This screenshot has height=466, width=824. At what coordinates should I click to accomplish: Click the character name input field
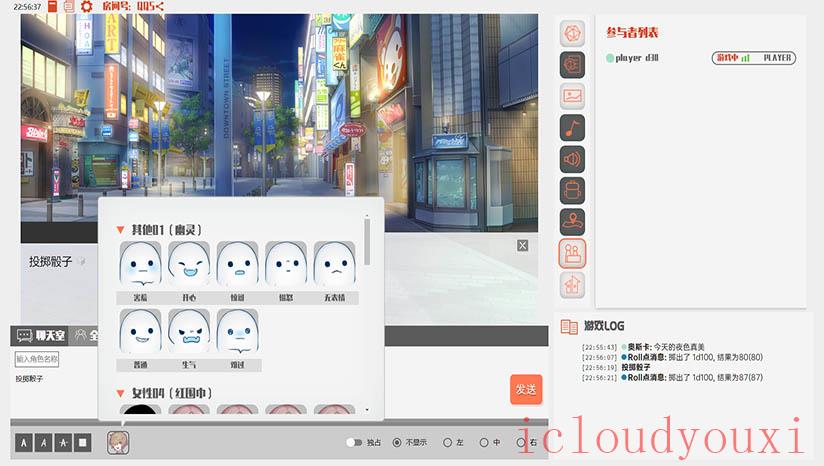click(x=37, y=359)
